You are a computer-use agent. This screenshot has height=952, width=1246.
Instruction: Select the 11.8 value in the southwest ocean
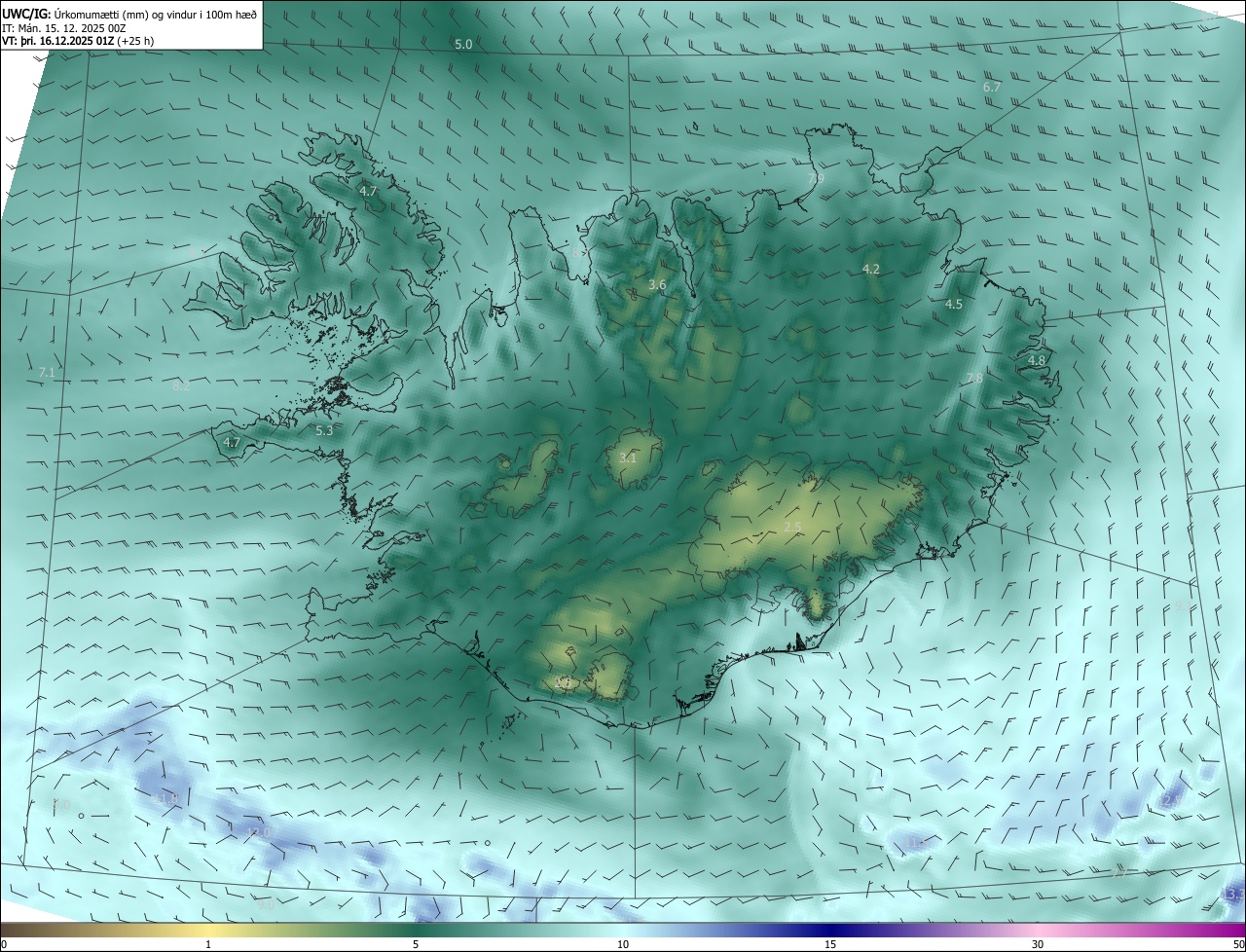click(166, 800)
